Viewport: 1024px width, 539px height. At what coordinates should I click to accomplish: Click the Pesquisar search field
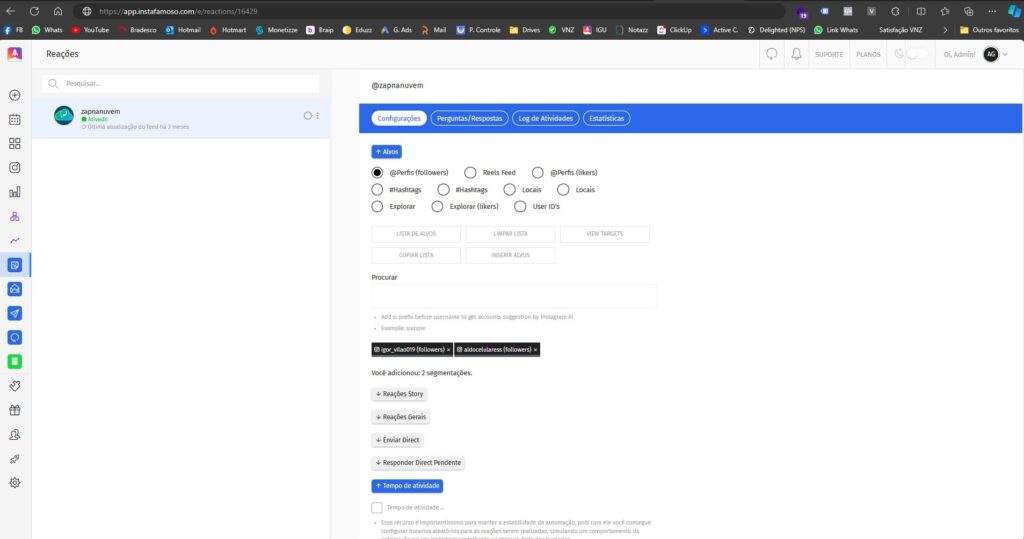[183, 84]
